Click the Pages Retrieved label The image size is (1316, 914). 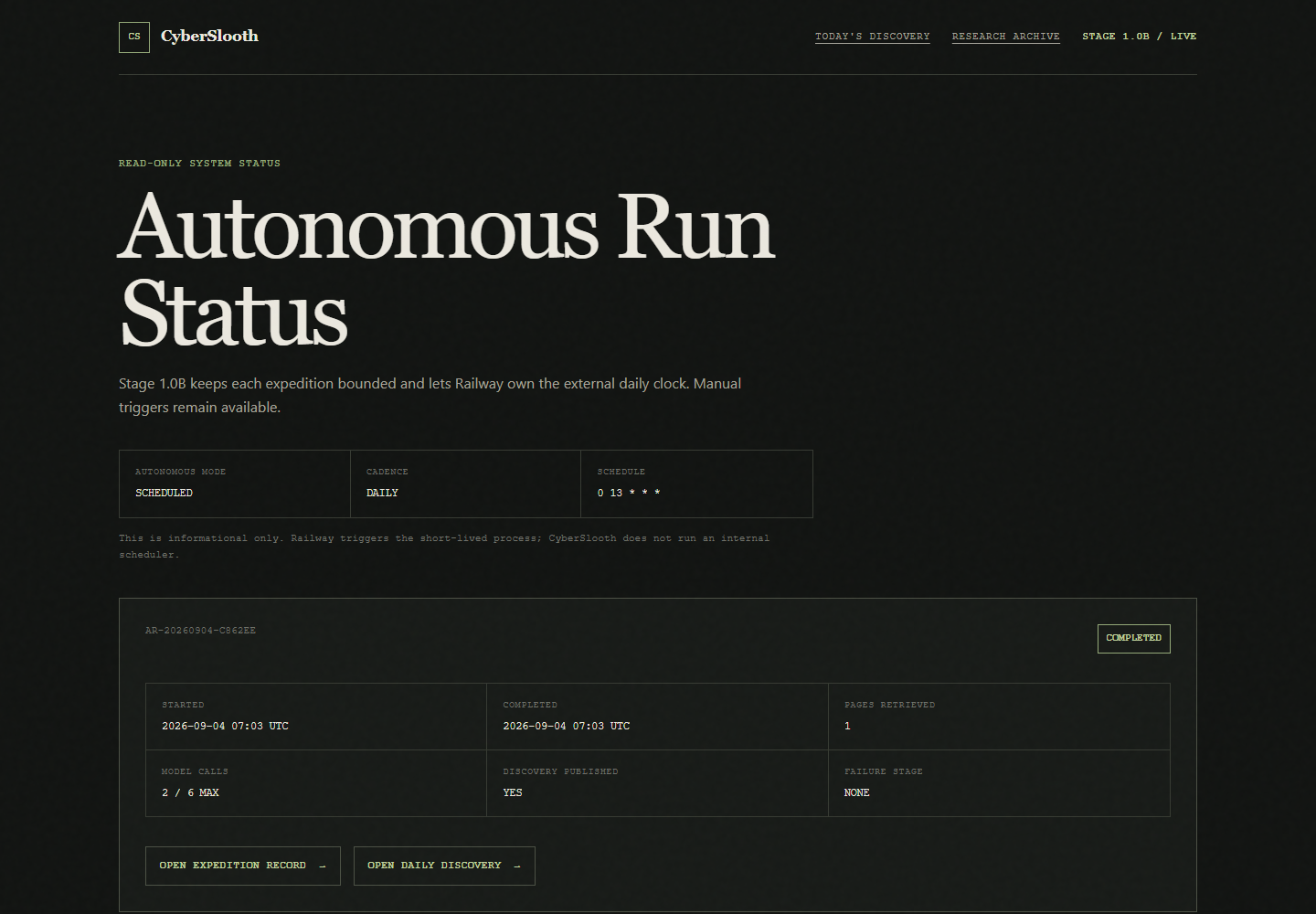889,705
